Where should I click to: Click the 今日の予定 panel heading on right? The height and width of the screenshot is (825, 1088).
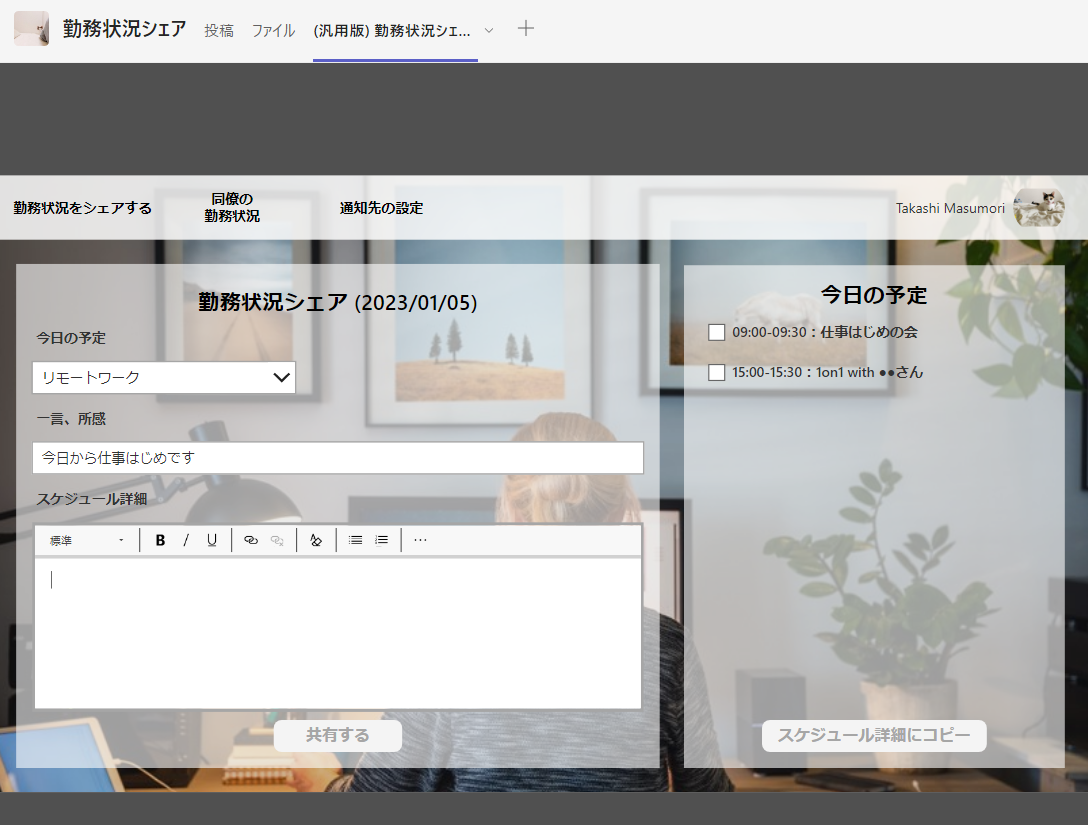coord(874,295)
